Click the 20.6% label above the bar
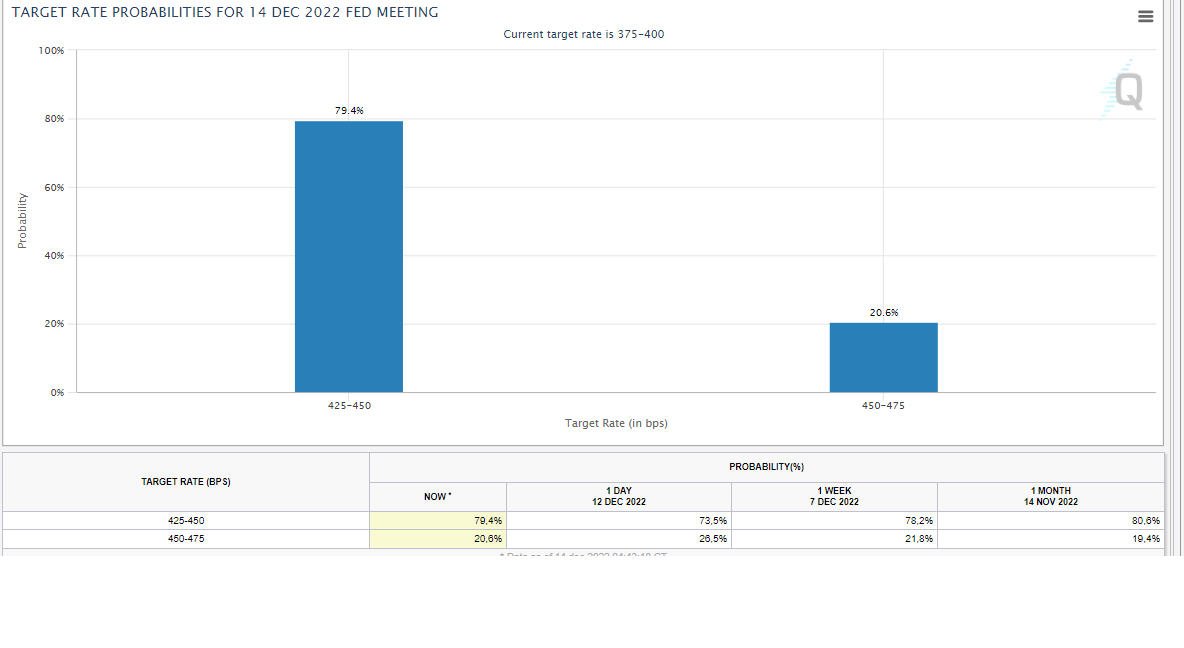Viewport: 1184px width, 648px height. pos(883,312)
